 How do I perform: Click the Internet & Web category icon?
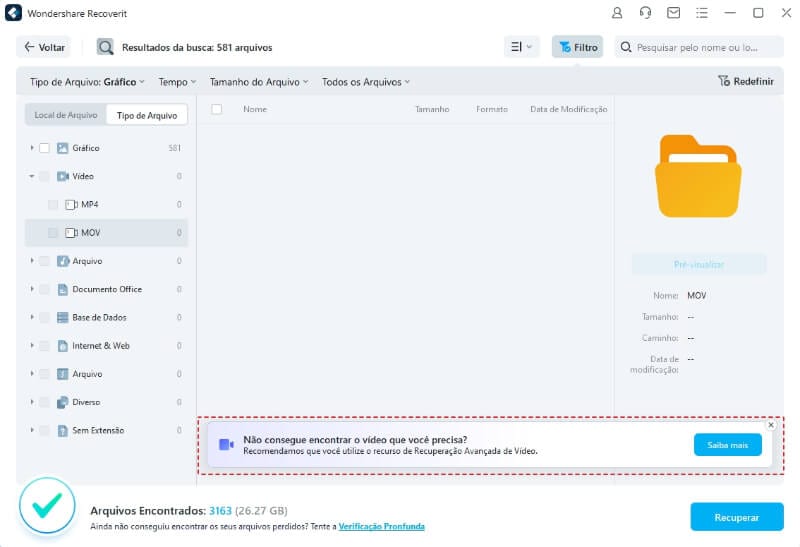click(x=62, y=346)
